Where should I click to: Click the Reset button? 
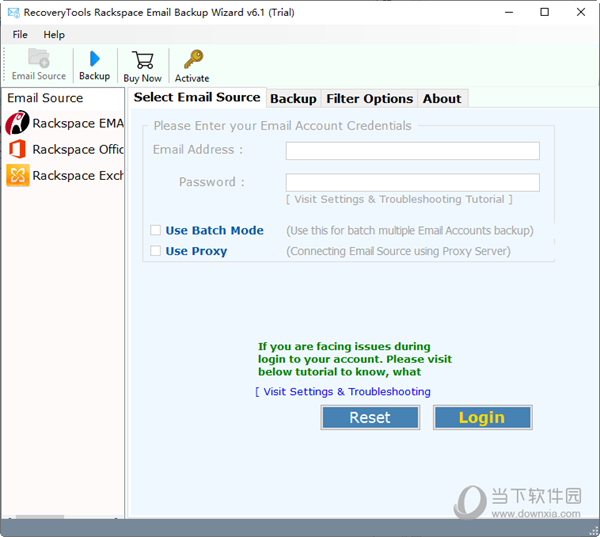click(x=370, y=417)
